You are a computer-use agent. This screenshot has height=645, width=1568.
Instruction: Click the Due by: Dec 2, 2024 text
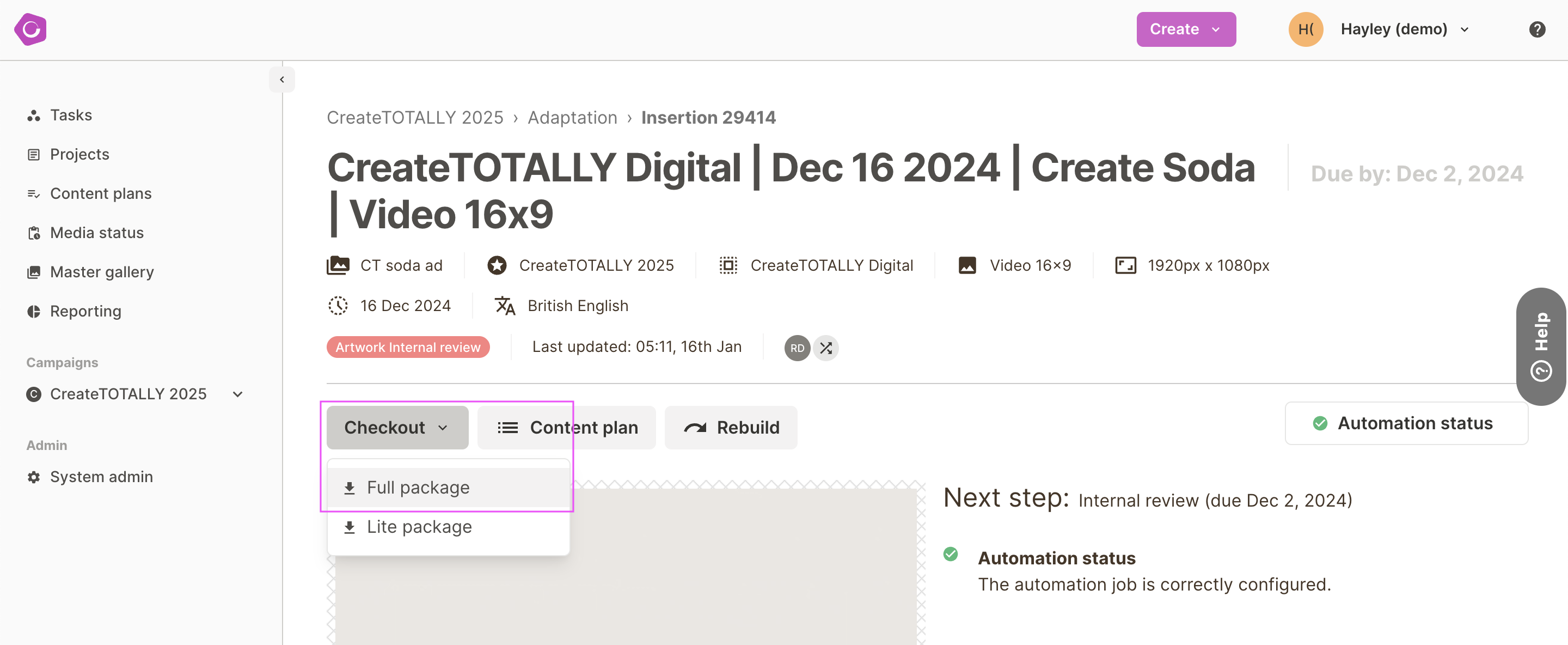[x=1417, y=174]
